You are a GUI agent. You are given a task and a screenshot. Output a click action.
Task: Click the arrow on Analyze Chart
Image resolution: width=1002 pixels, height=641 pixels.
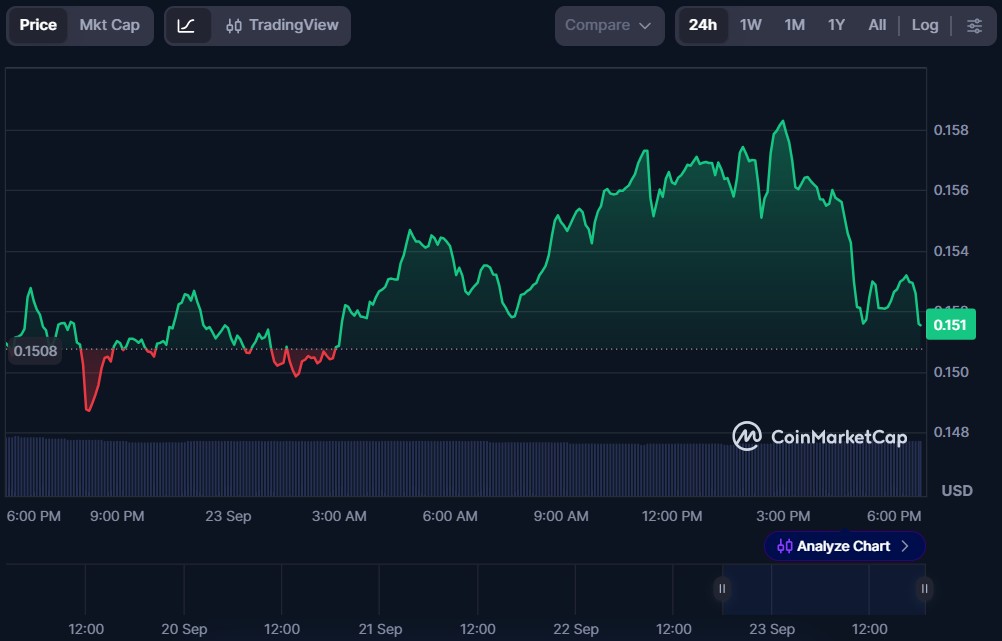coord(905,546)
